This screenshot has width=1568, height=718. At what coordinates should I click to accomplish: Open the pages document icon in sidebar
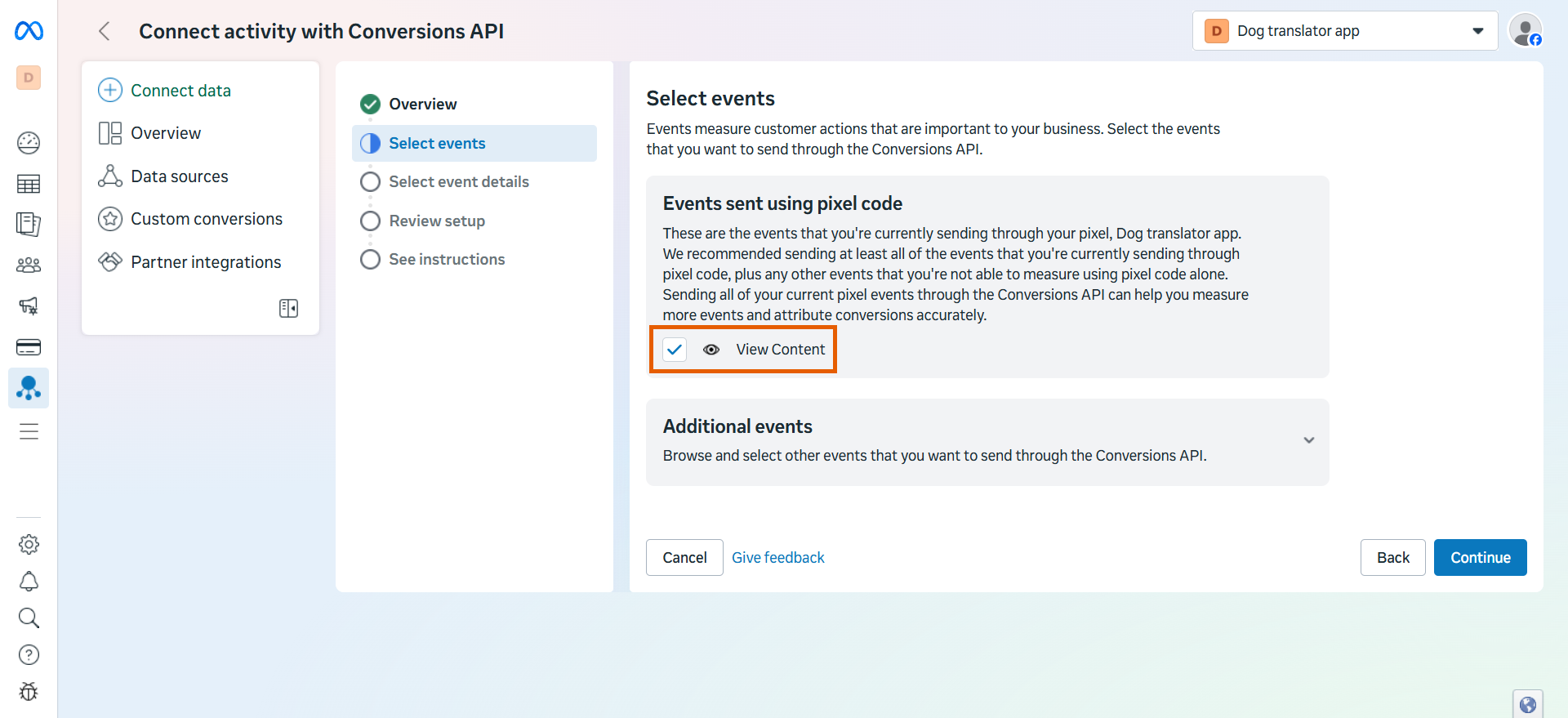click(29, 224)
